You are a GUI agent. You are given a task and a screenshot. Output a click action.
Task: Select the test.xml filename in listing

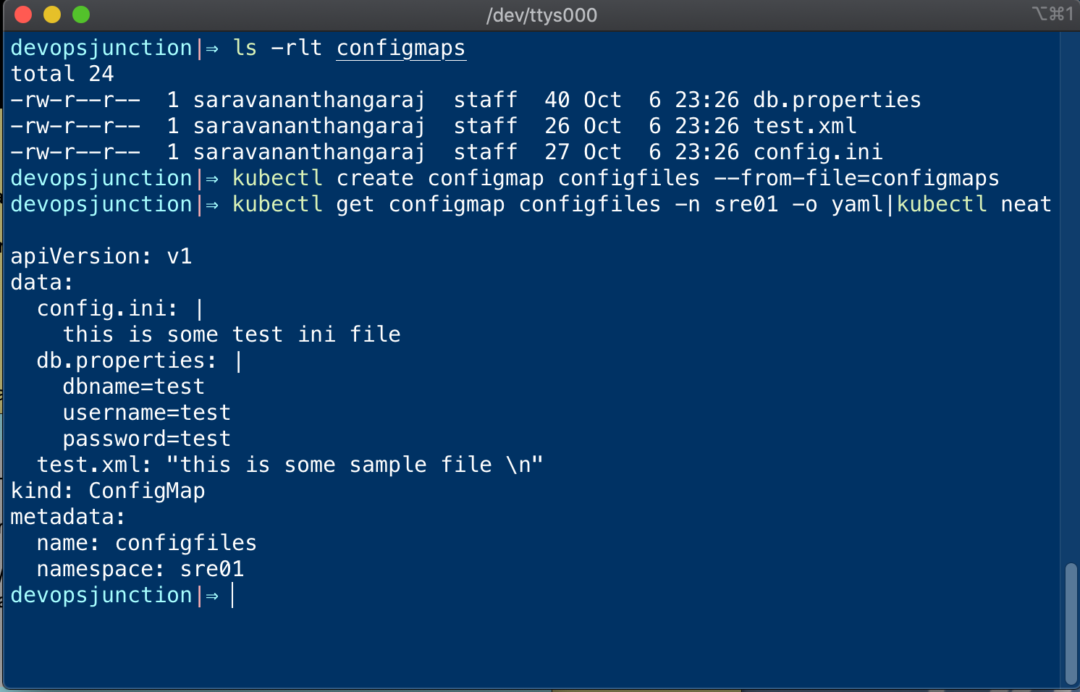804,125
